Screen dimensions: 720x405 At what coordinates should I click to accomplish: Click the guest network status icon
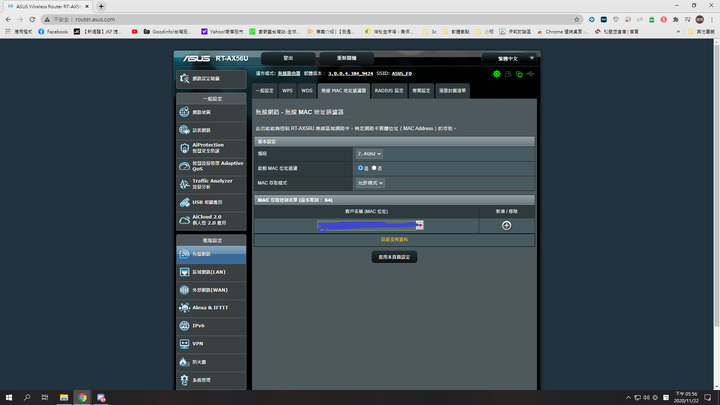pyautogui.click(x=508, y=74)
